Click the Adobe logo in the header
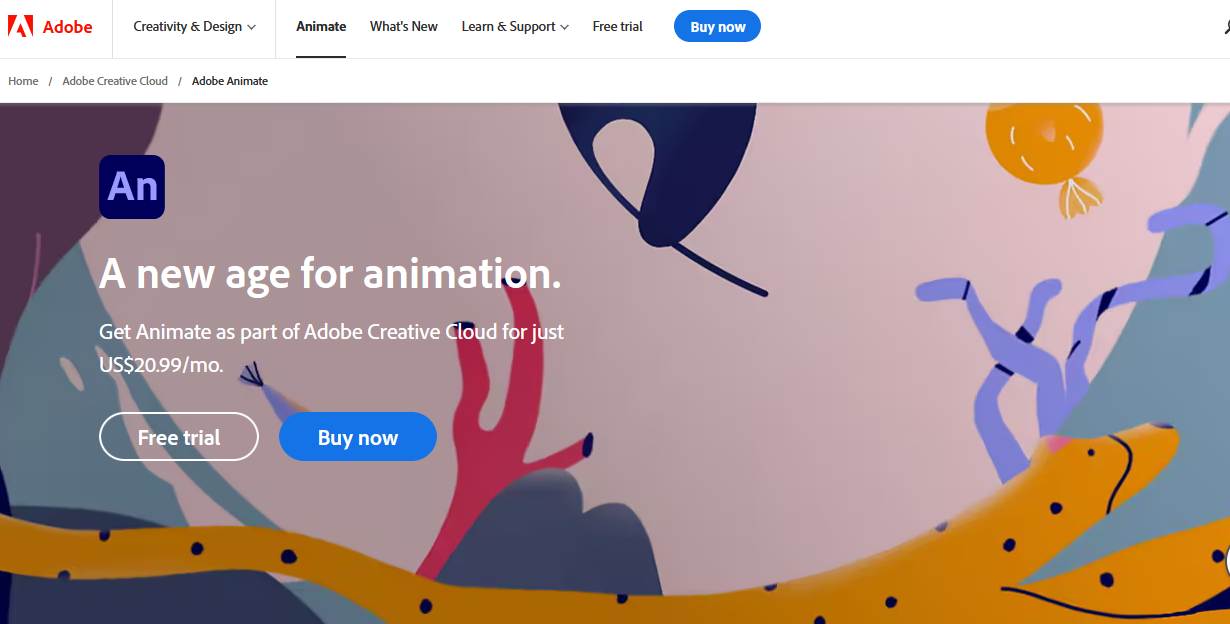The width and height of the screenshot is (1230, 624). click(50, 27)
